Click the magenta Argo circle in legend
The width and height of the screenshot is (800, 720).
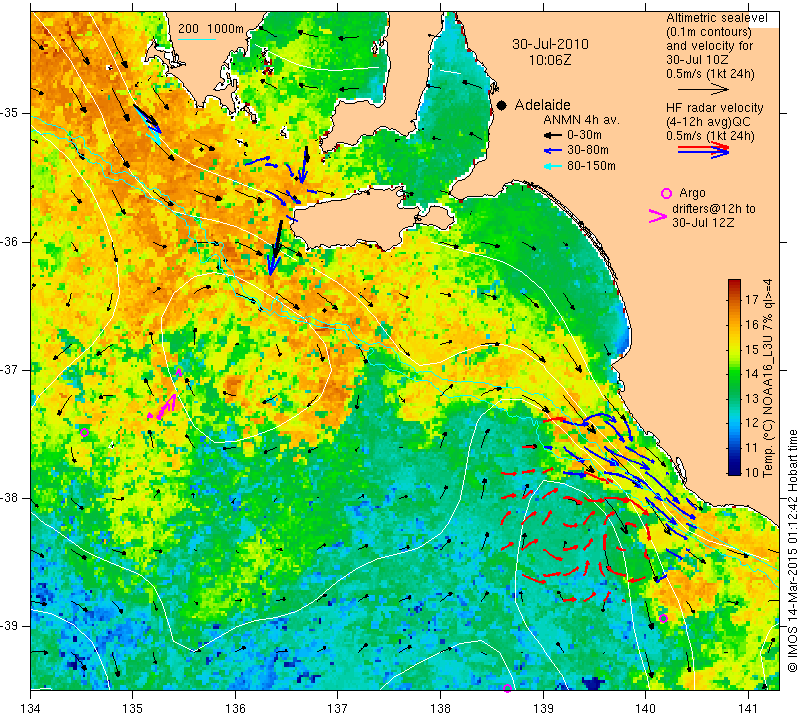click(x=666, y=193)
